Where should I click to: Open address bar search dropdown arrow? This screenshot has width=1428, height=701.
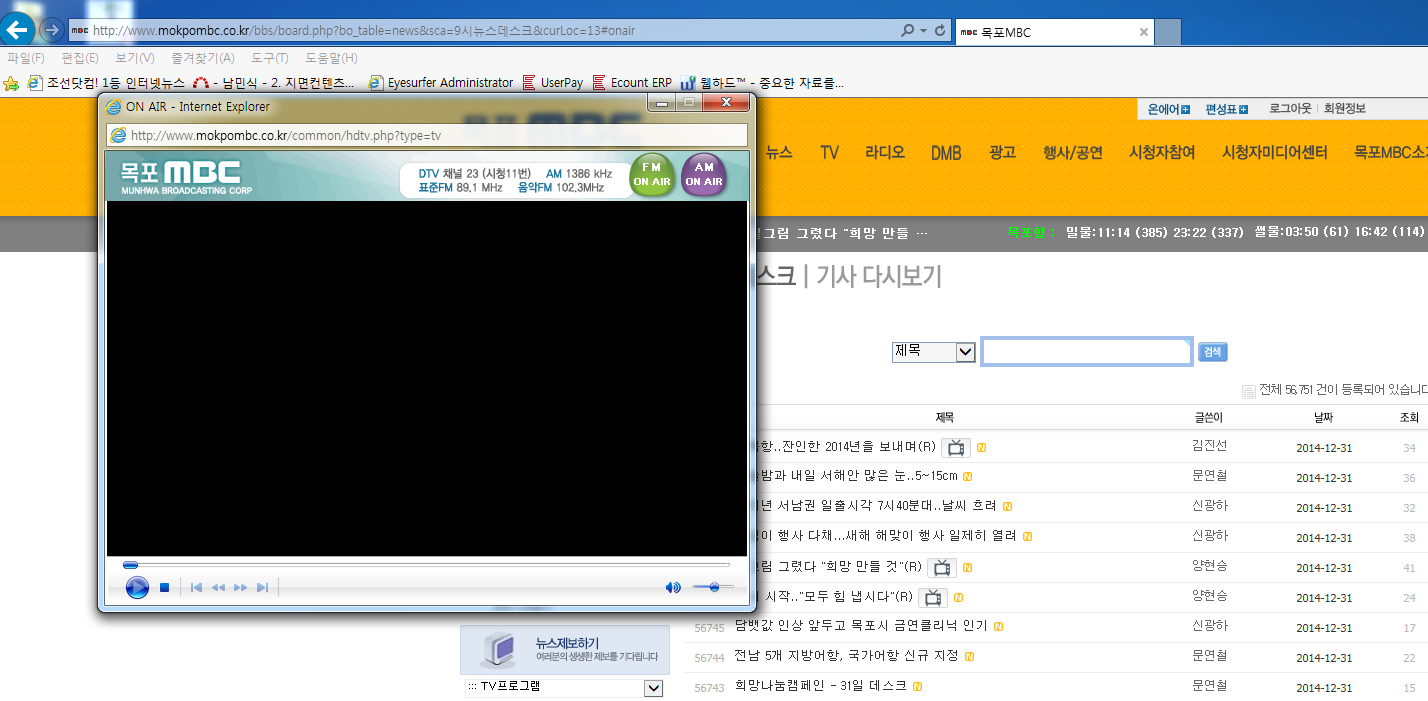click(923, 31)
